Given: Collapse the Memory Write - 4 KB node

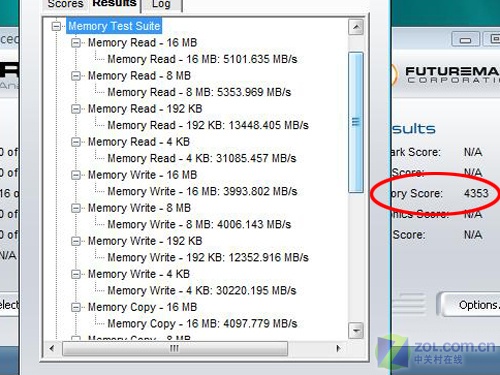Looking at the screenshot, I should coord(76,274).
